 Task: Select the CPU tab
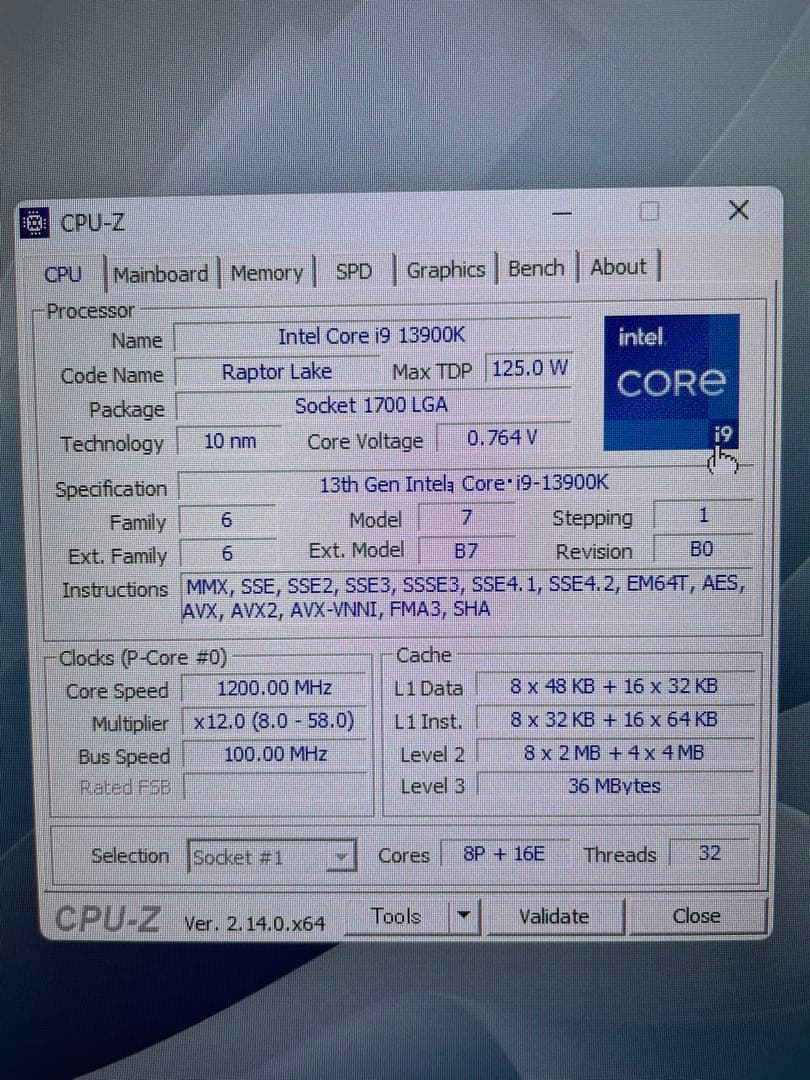tap(63, 274)
